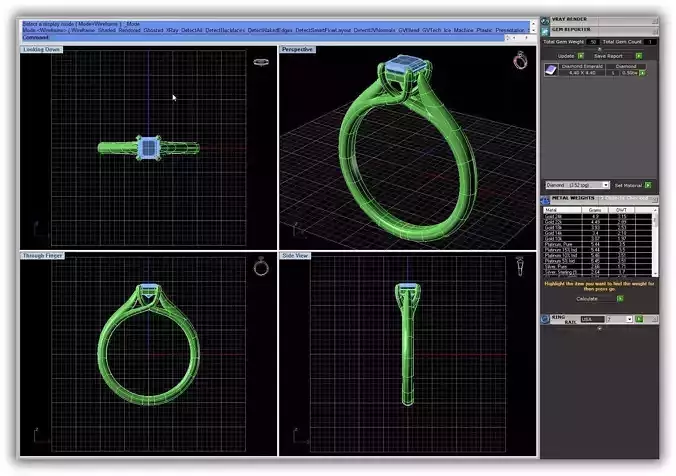The image size is (676, 476).
Task: Click the Total Gem Weight value field
Action: tap(593, 42)
